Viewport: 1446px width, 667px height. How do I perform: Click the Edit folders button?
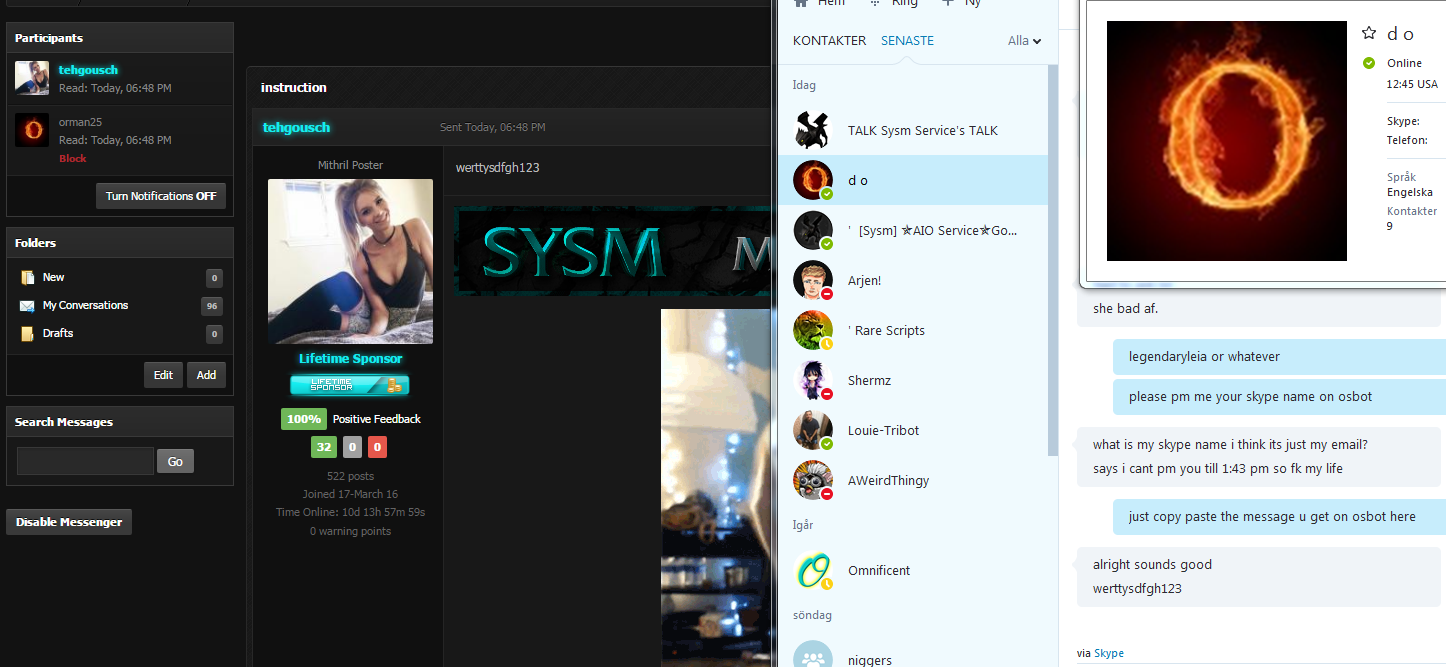tap(163, 375)
